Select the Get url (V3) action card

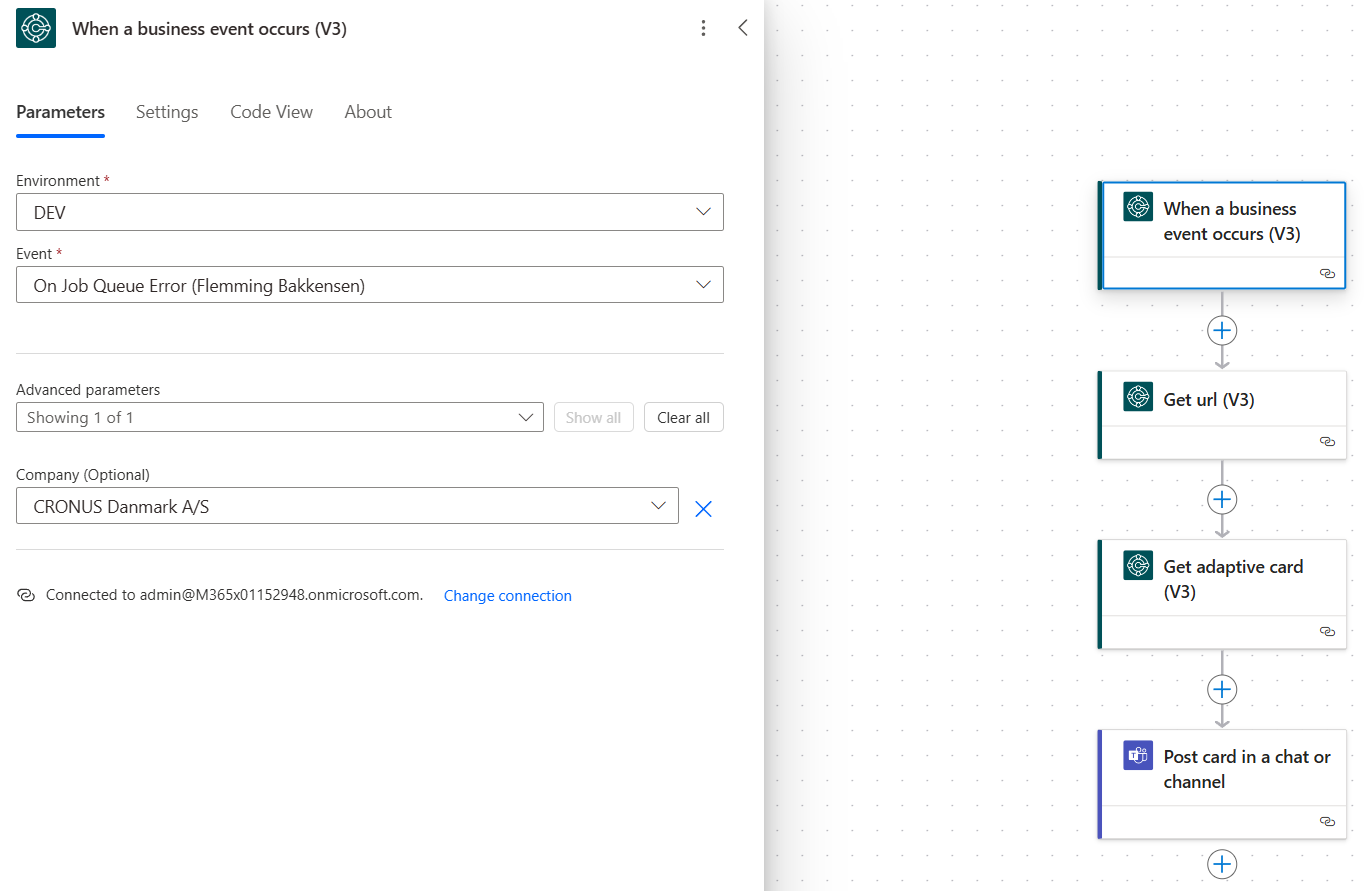[x=1222, y=415]
